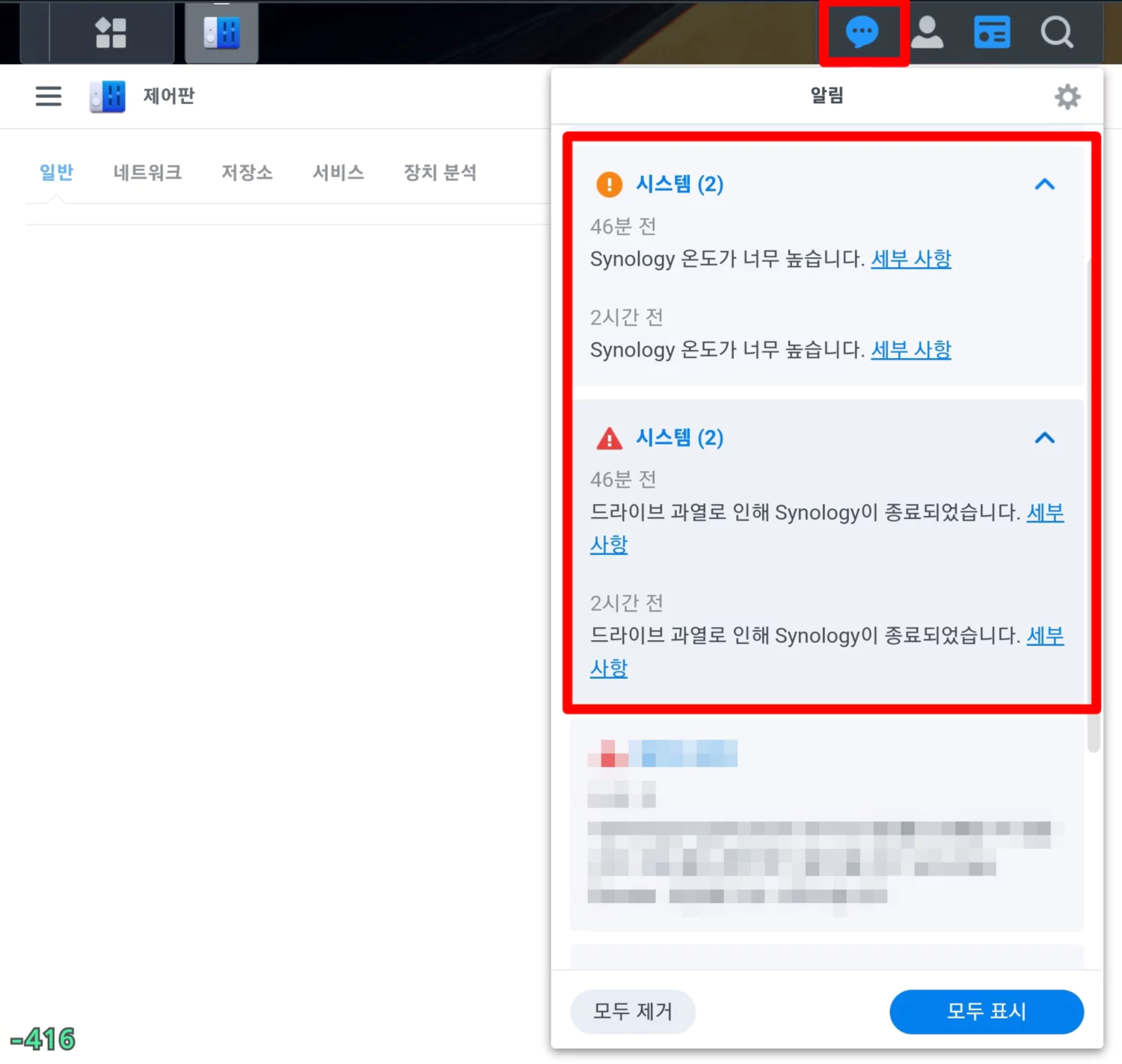The height and width of the screenshot is (1064, 1122).
Task: Click the 제어판 app logo icon
Action: tap(107, 96)
